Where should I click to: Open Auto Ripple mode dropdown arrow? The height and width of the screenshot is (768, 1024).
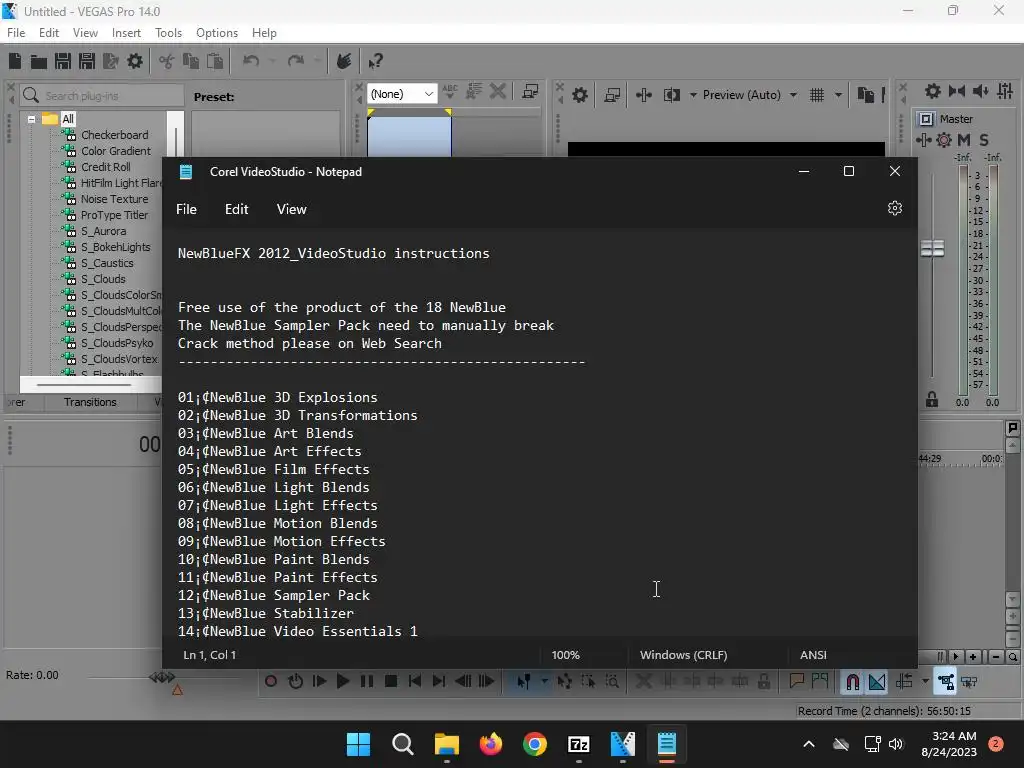(925, 682)
